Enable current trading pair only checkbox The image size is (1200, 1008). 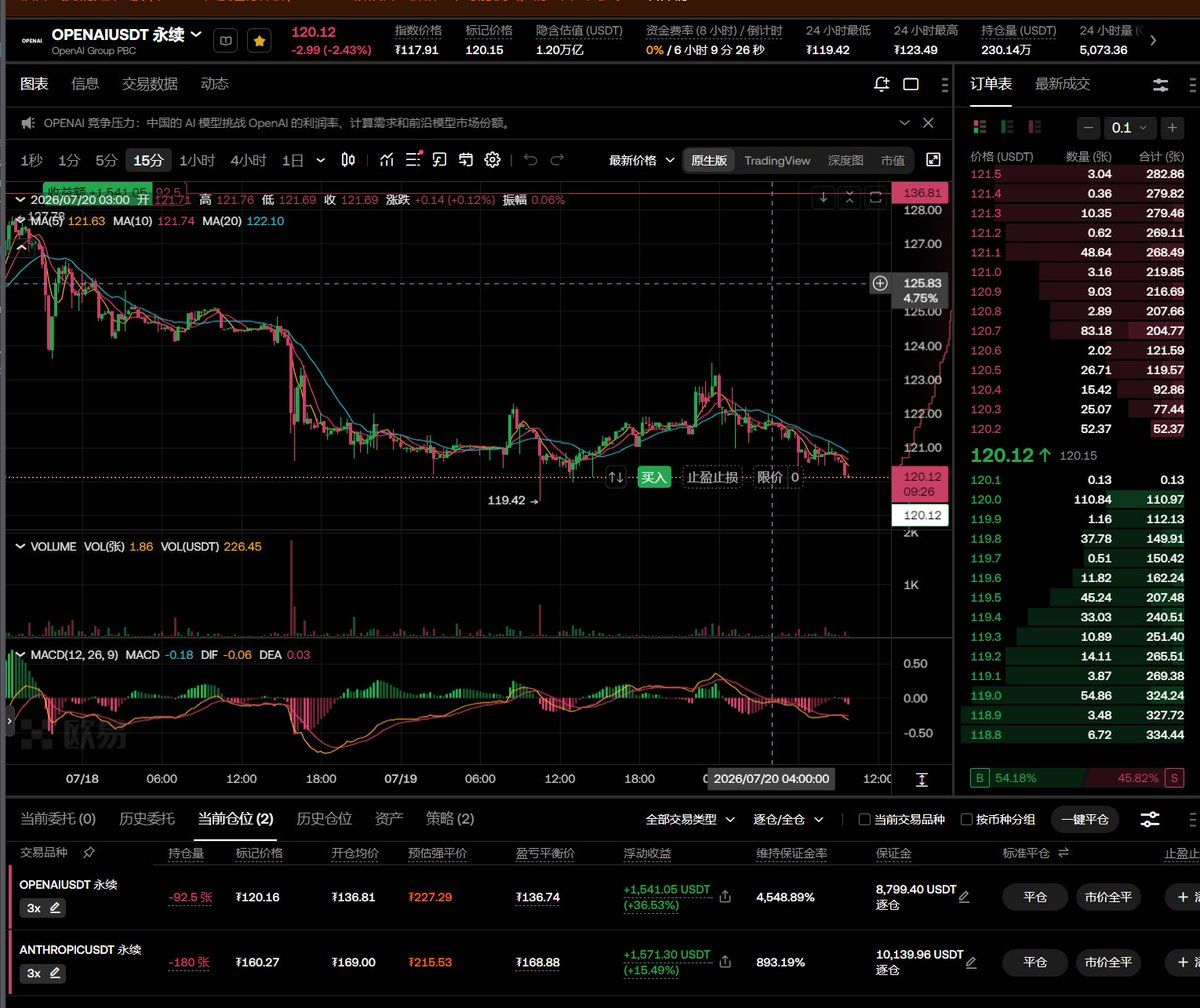tap(865, 819)
